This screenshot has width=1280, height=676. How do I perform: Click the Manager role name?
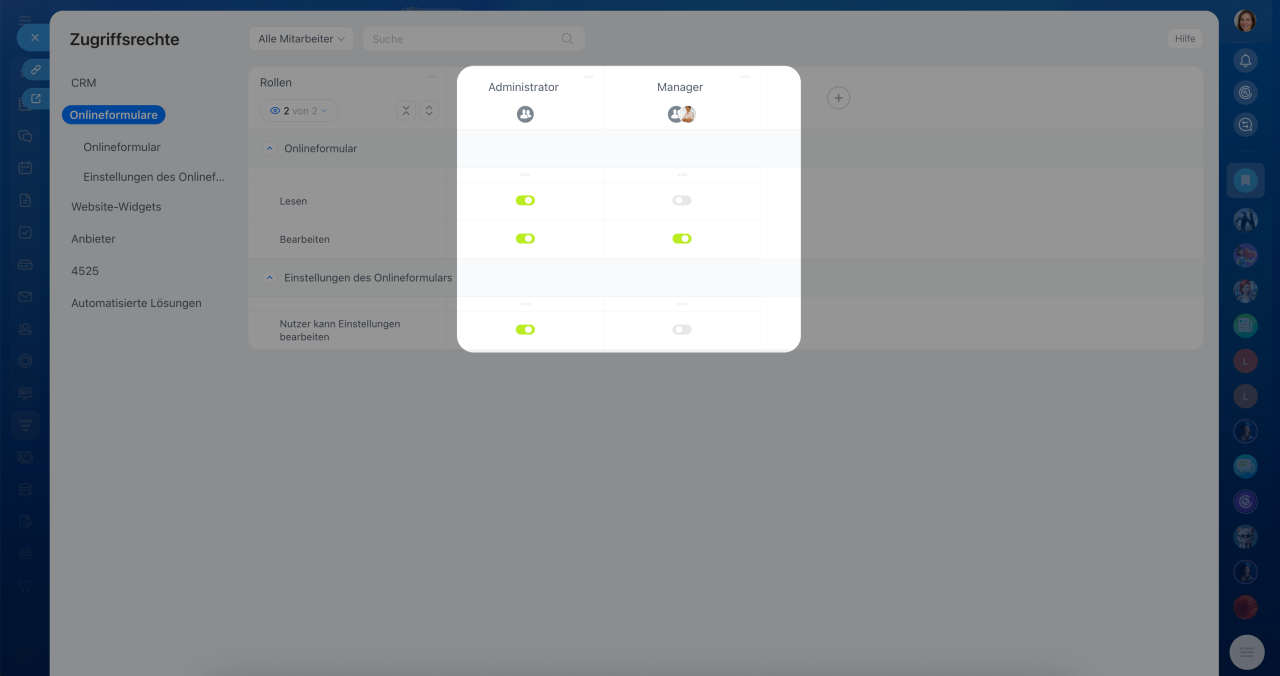pos(680,87)
